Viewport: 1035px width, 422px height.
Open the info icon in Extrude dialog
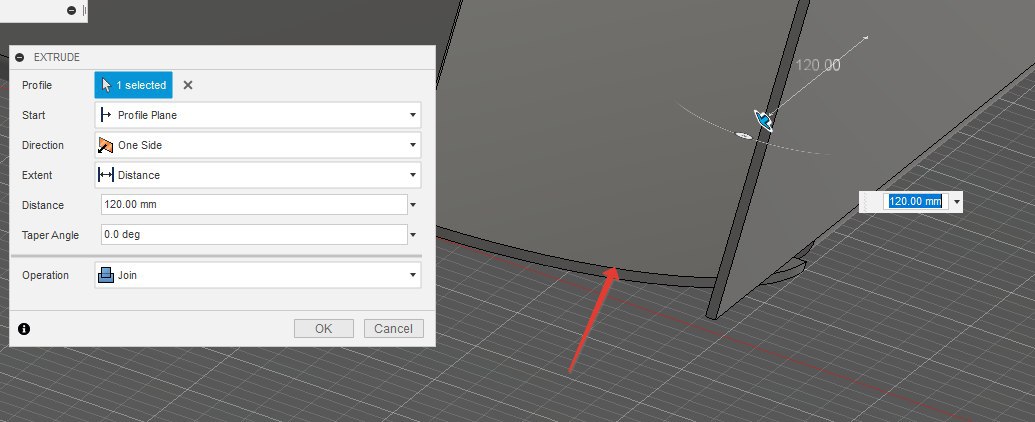24,329
